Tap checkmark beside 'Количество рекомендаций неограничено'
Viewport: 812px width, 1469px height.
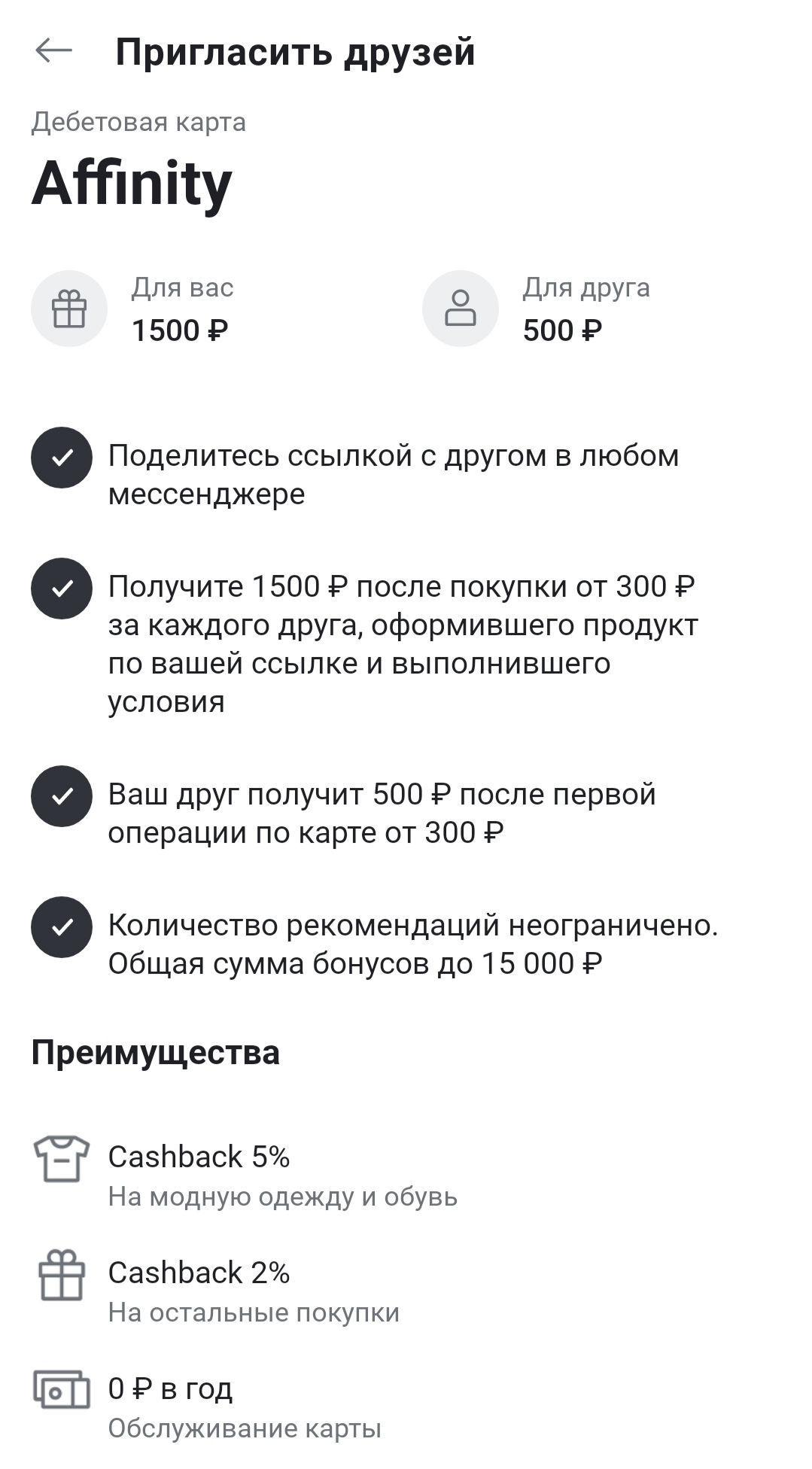[62, 927]
